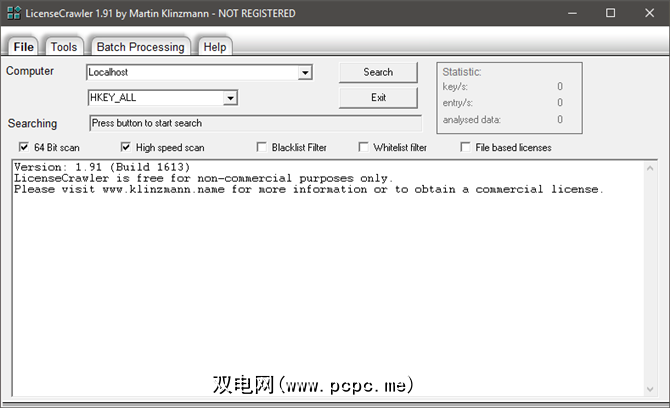The height and width of the screenshot is (408, 670).
Task: Open the Batch Processing tab
Action: 141,47
